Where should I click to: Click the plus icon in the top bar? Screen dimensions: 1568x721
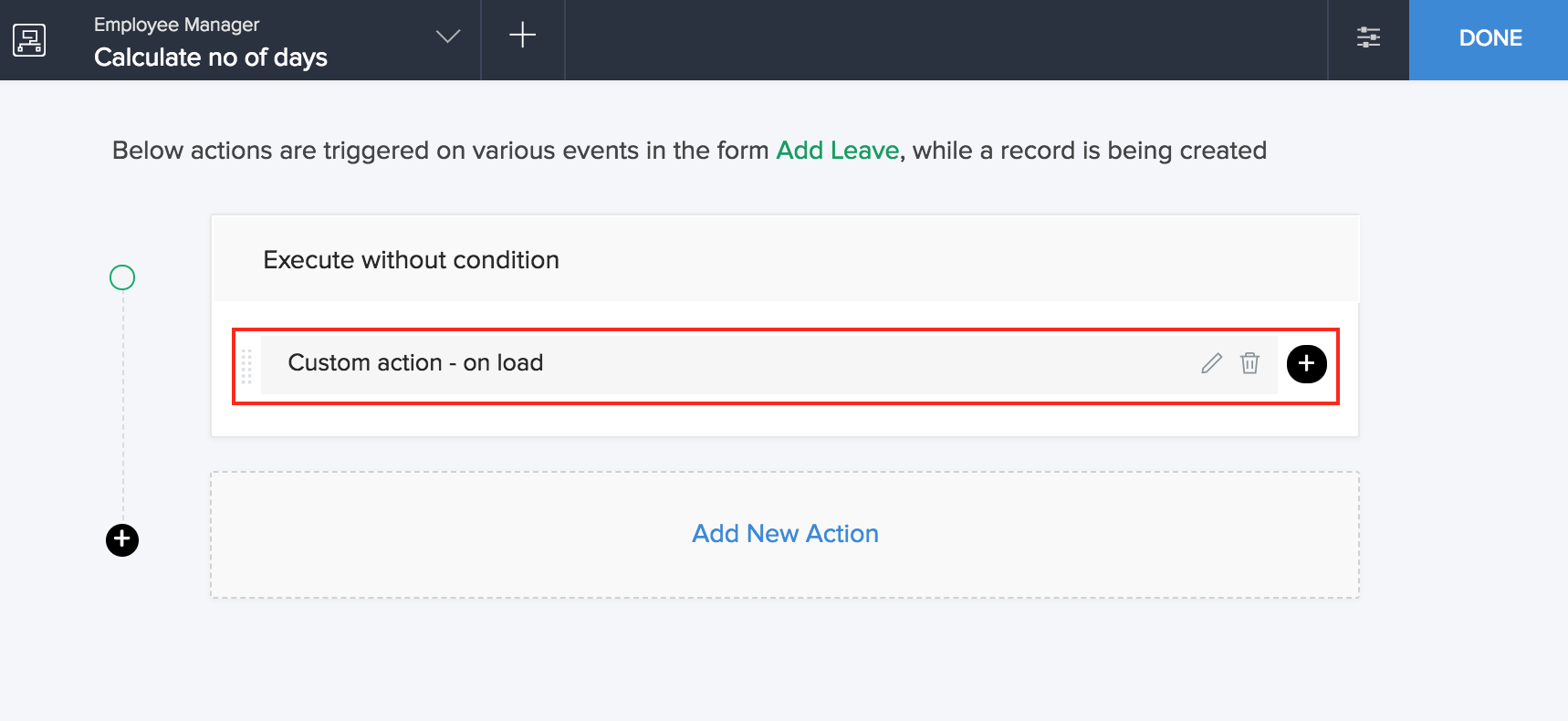[522, 36]
